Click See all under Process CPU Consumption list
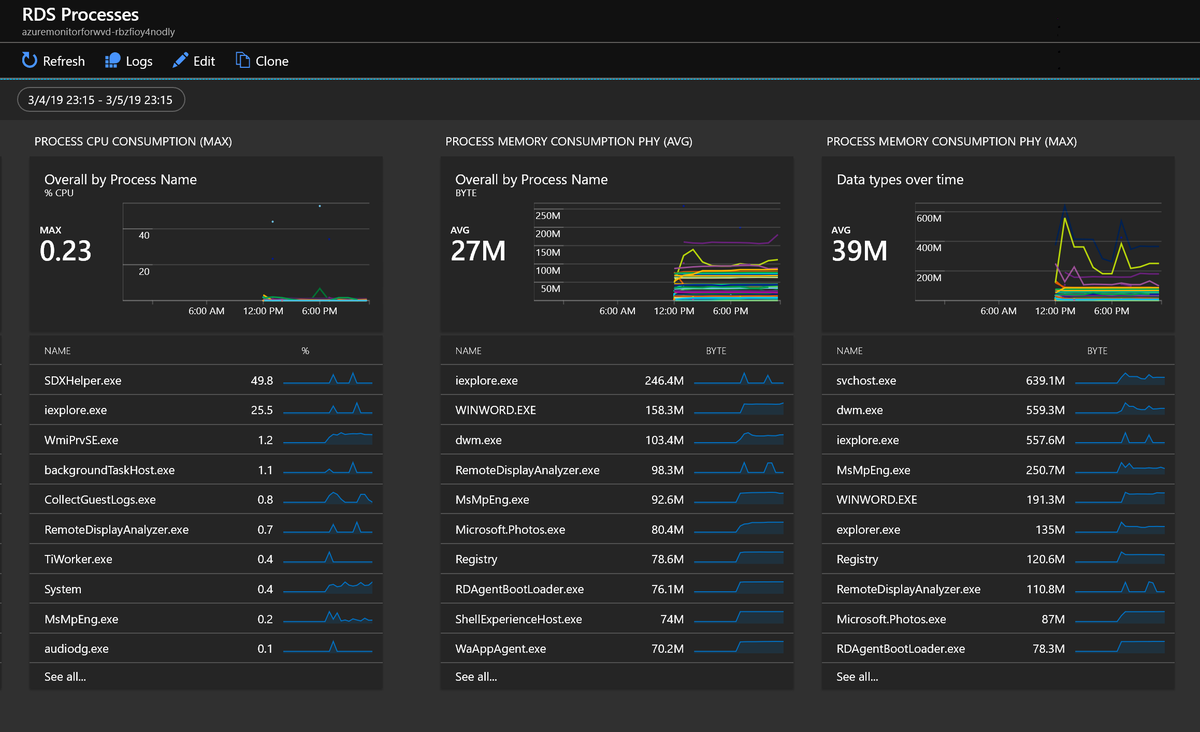This screenshot has width=1200, height=732. click(65, 677)
